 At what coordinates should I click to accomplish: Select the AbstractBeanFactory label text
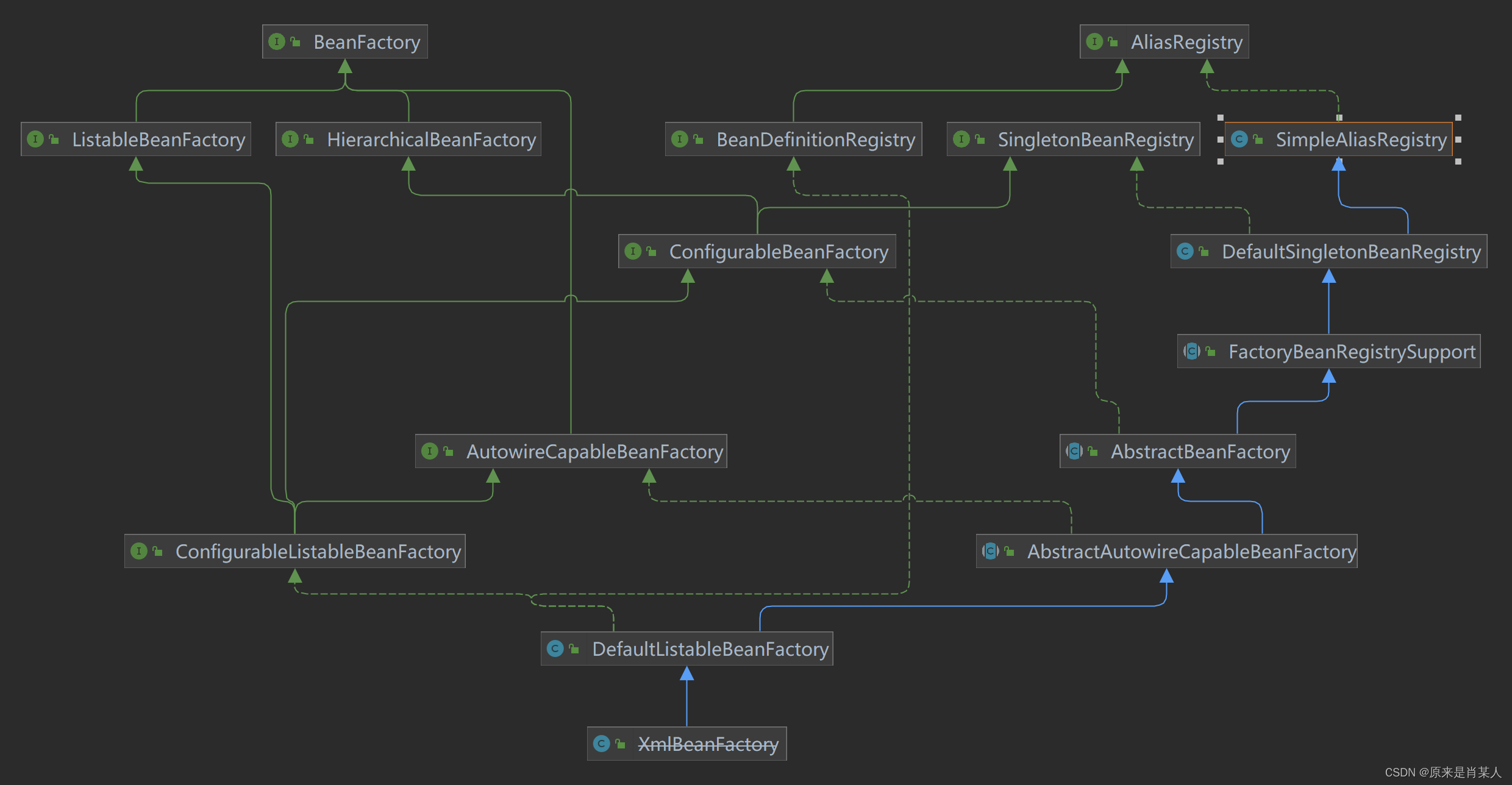(1200, 452)
